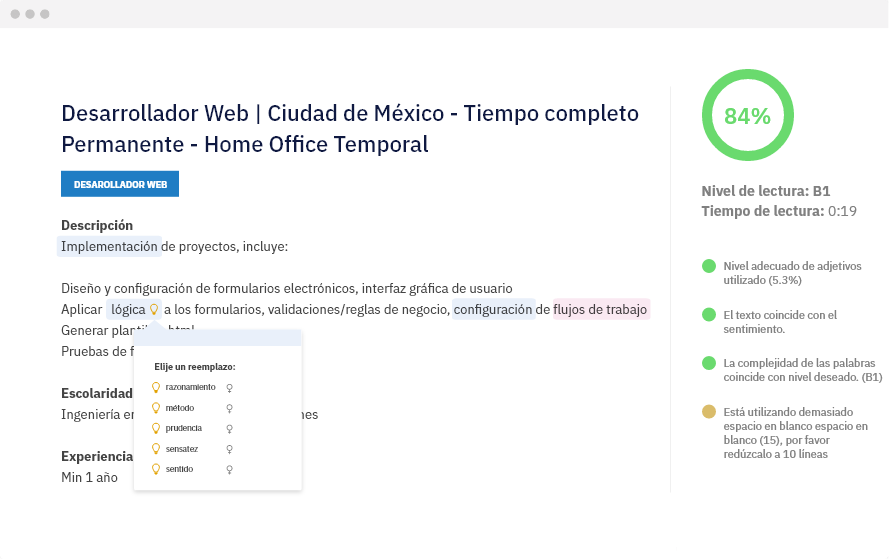Viewport: 889px width, 559px height.
Task: Click the lightbulb icon beside sensatez
Action: (x=156, y=449)
